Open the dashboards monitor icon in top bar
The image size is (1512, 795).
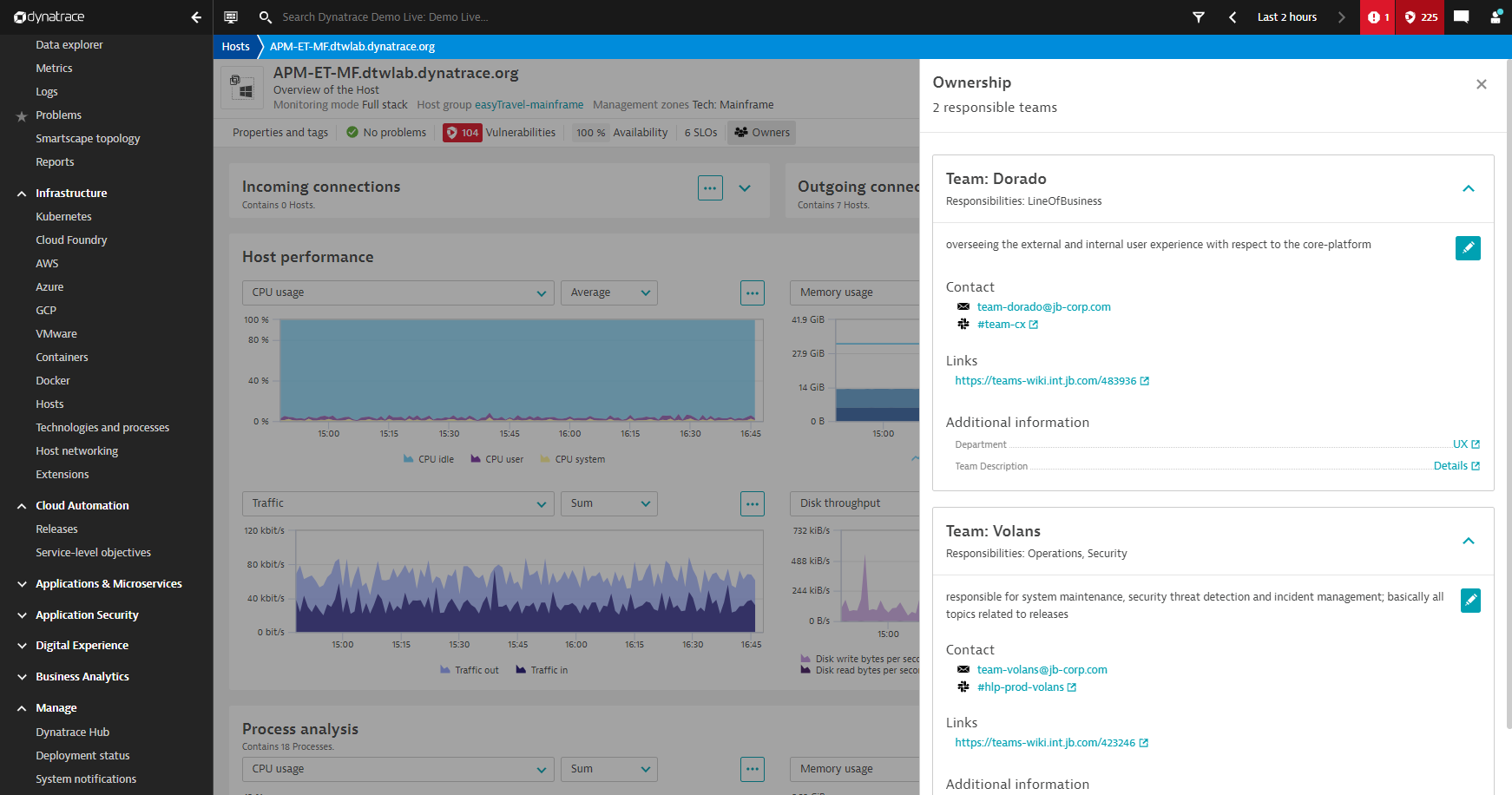231,17
